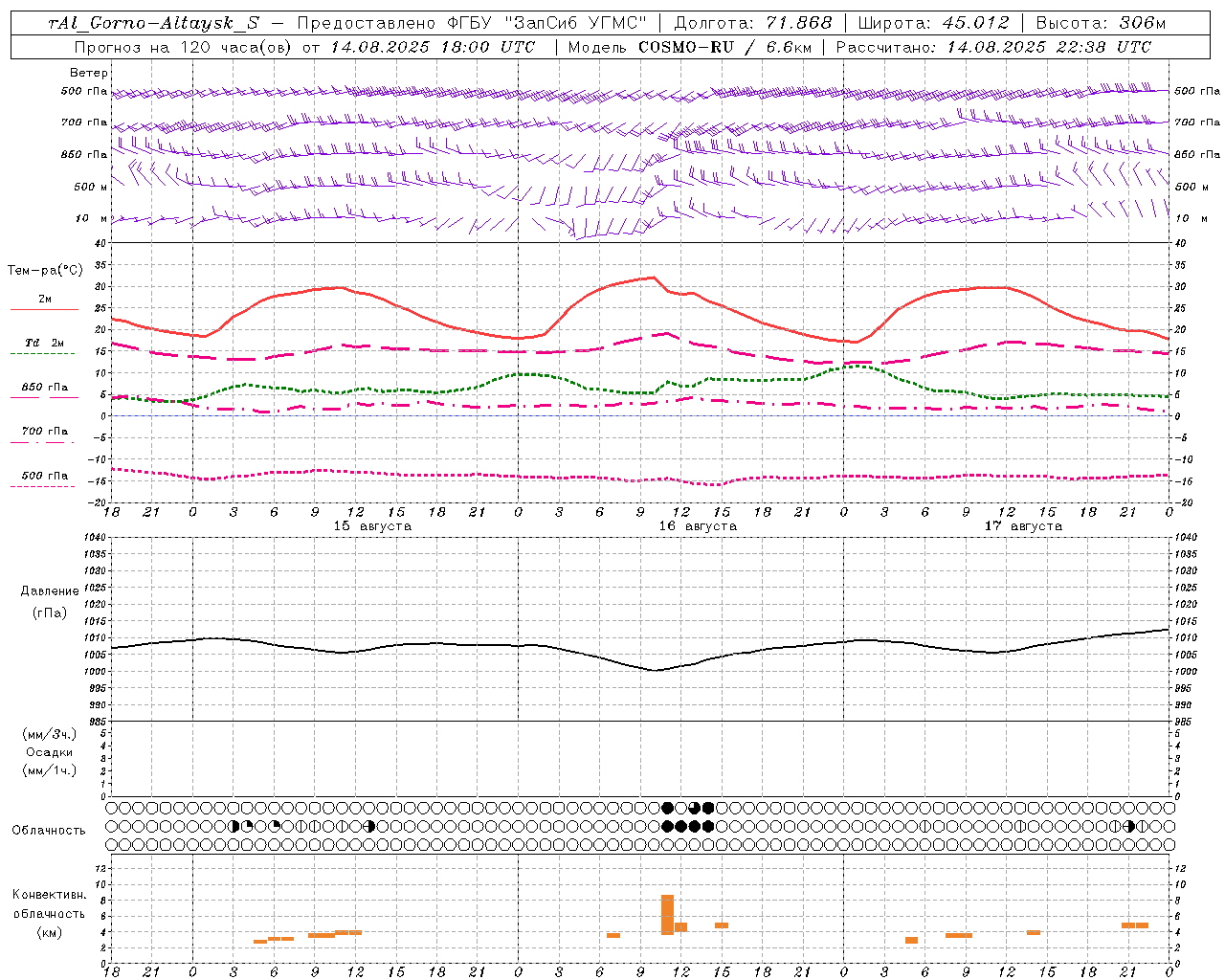Click the Высота: 306м field
Image resolution: width=1225 pixels, height=980 pixels.
pyautogui.click(x=1101, y=23)
